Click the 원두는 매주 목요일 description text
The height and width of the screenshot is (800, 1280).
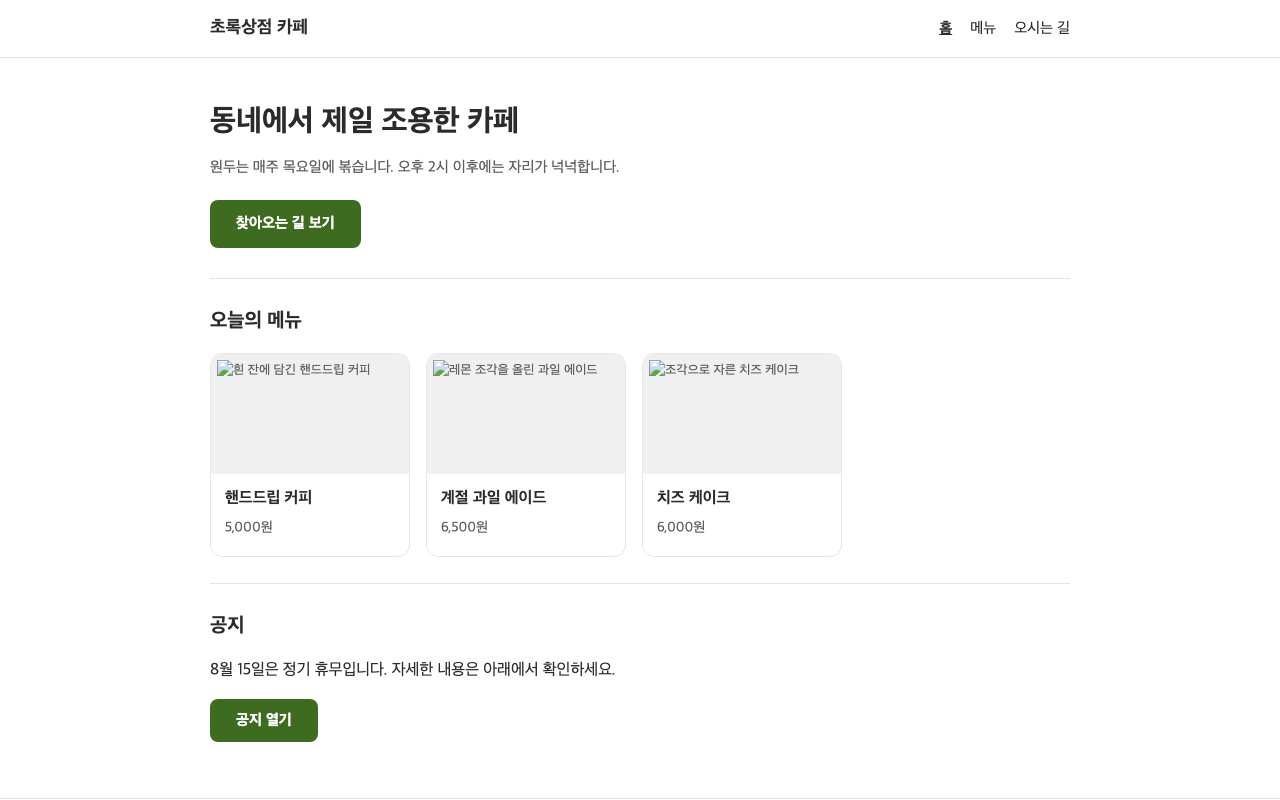pos(415,166)
